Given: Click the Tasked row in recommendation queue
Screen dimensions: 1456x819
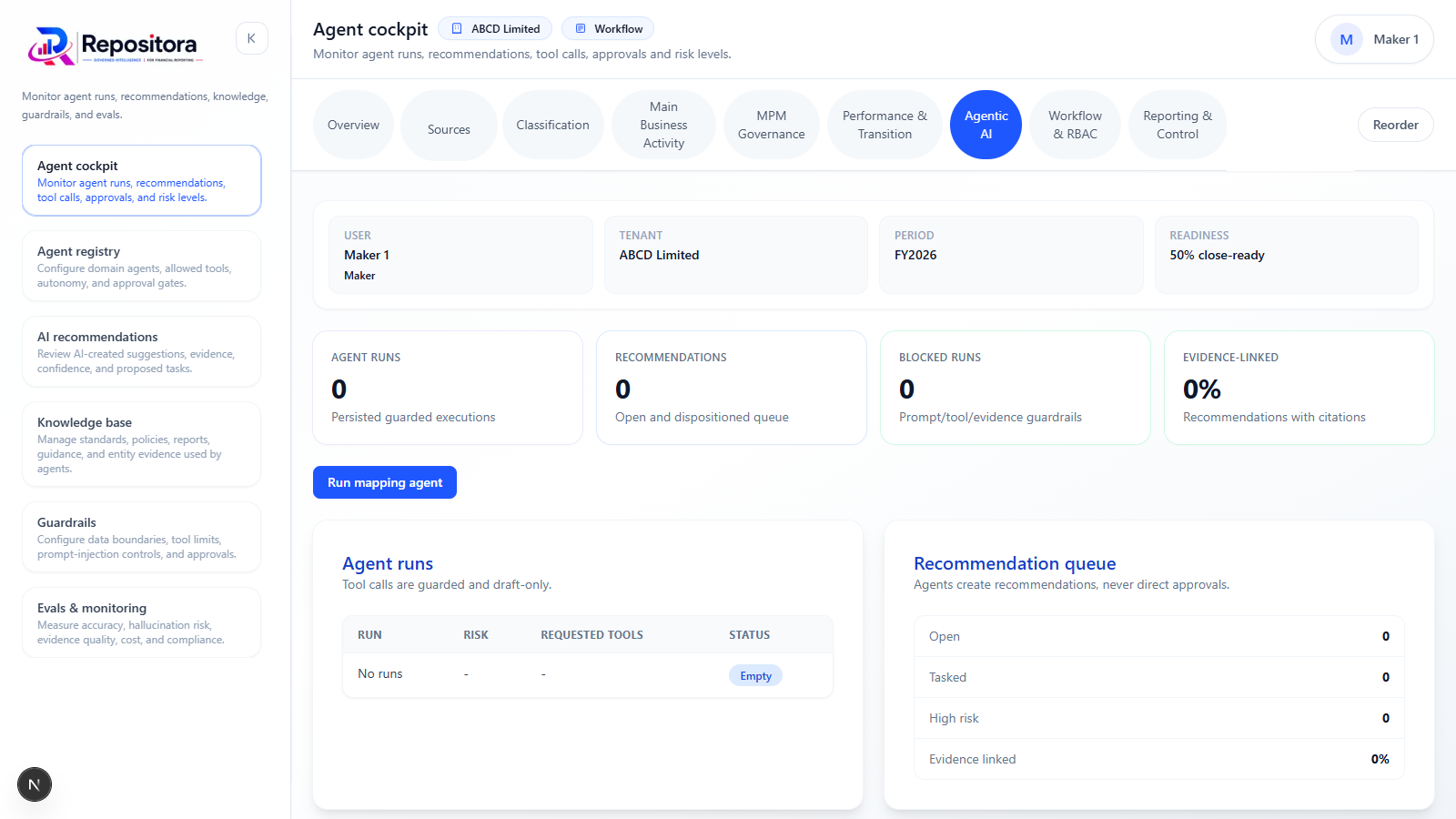Looking at the screenshot, I should [1159, 677].
